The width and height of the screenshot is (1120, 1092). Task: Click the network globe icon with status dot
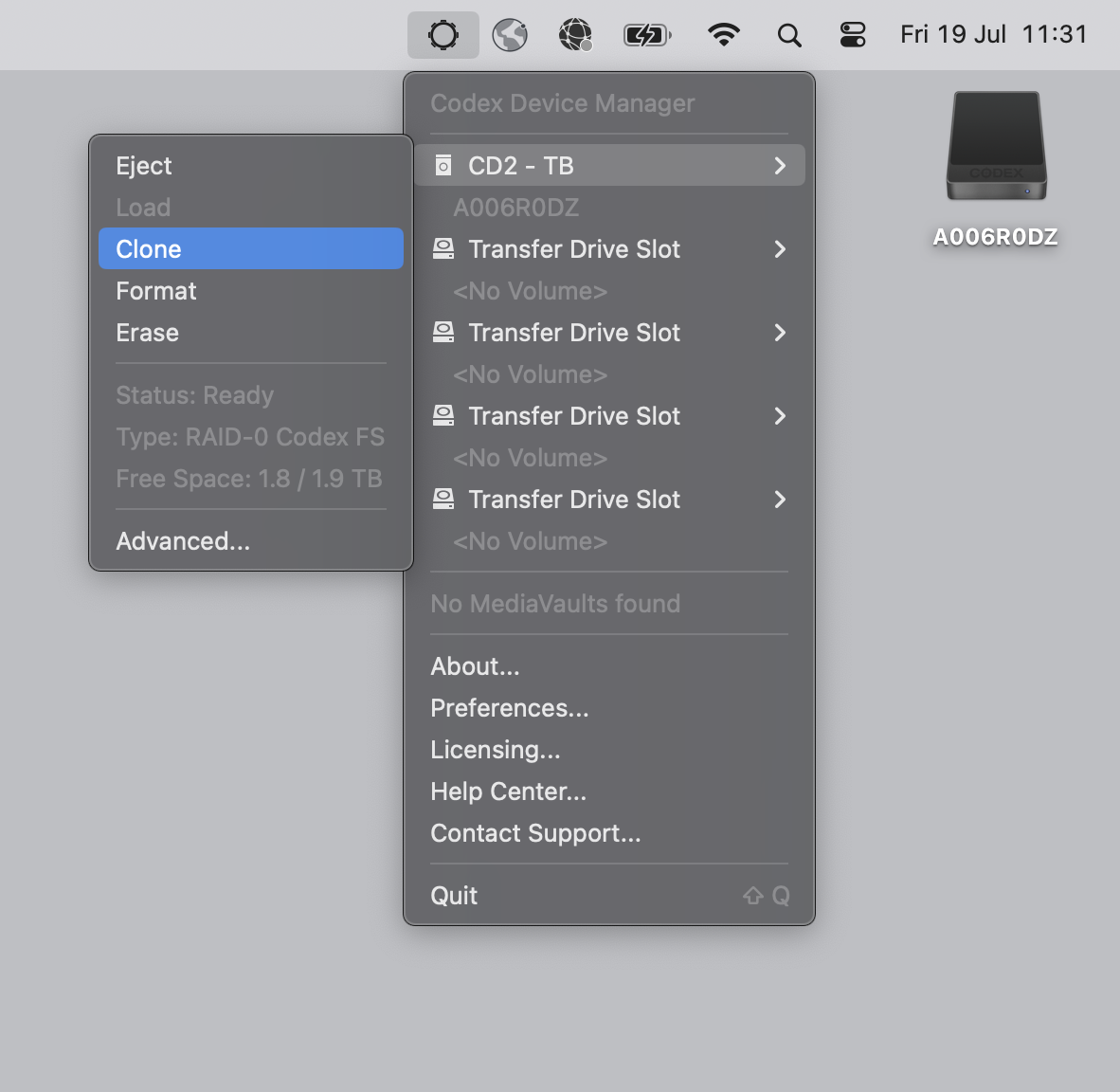(x=576, y=34)
